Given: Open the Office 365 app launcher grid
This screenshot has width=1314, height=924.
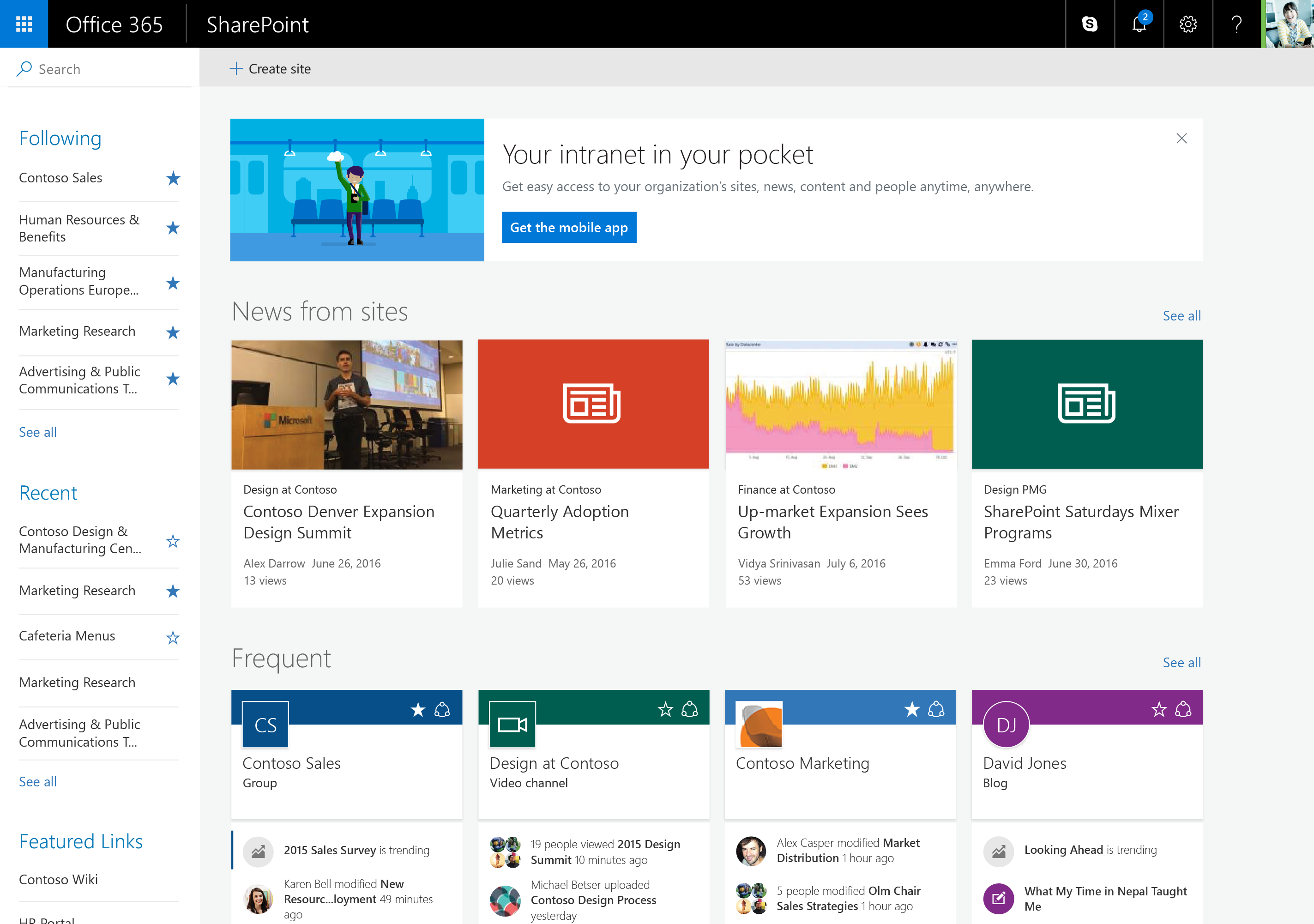Looking at the screenshot, I should (24, 24).
